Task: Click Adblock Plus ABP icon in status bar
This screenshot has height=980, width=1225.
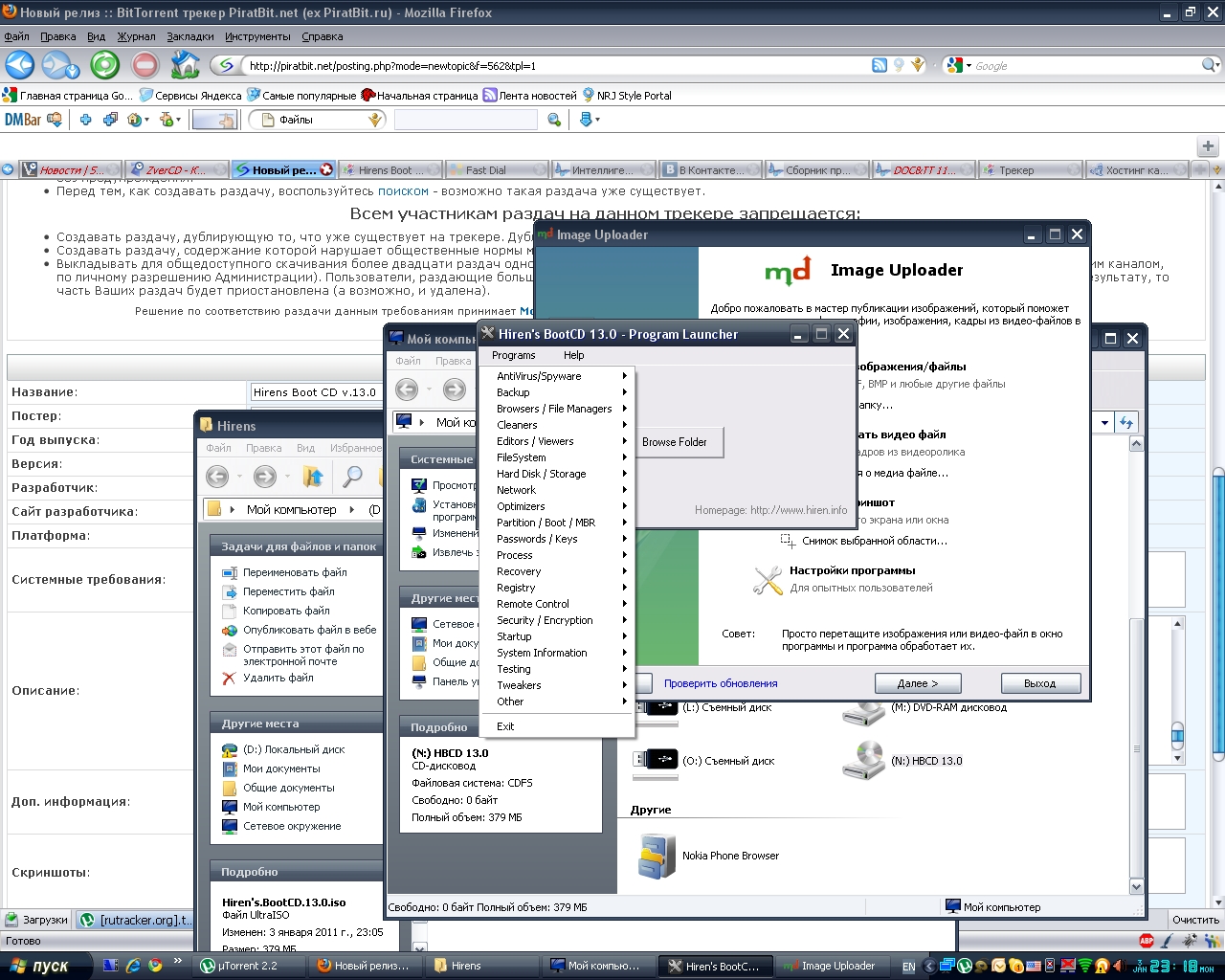Action: (x=1147, y=941)
